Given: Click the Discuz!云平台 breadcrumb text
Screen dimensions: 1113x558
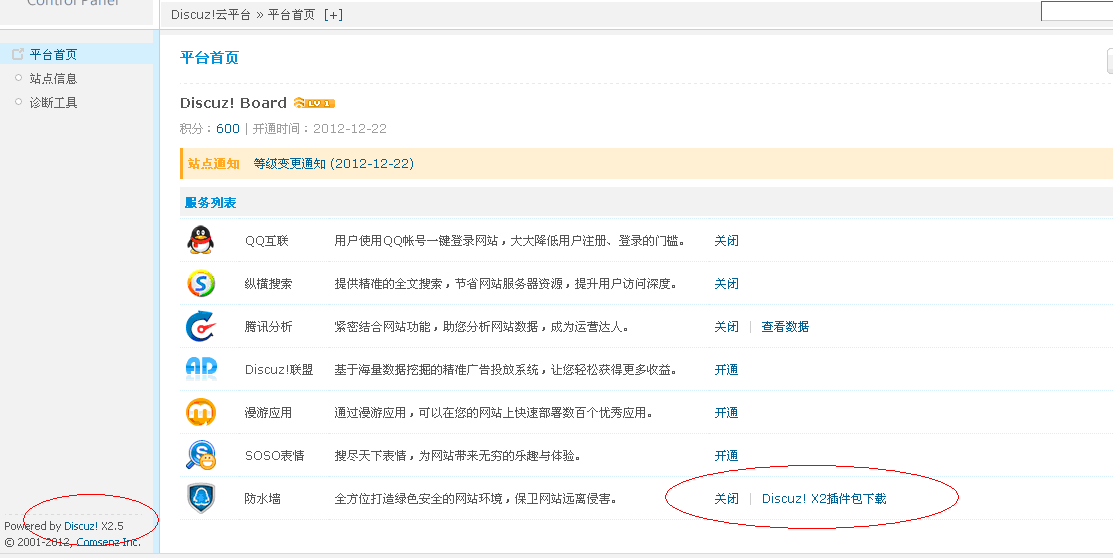Looking at the screenshot, I should [211, 15].
